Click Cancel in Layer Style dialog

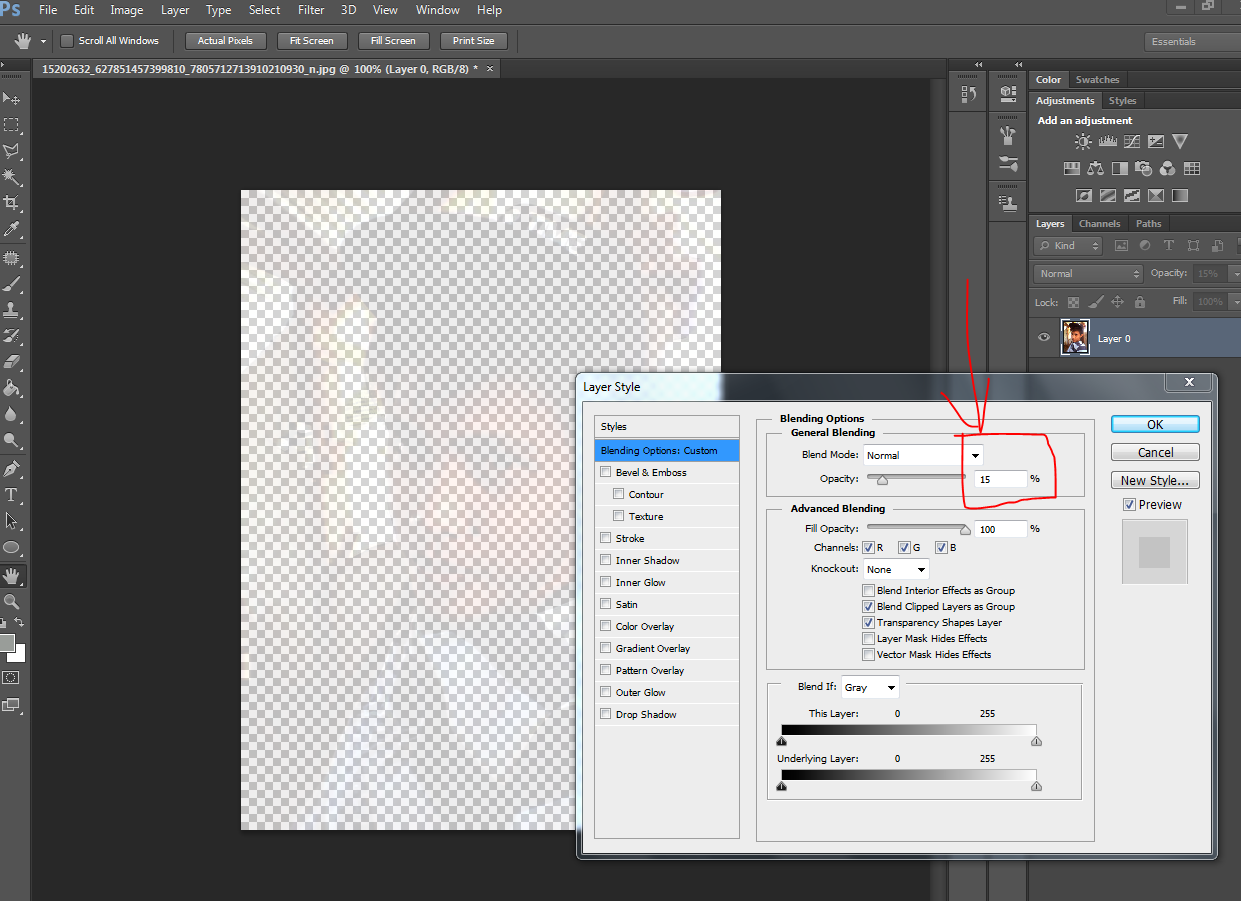1155,452
